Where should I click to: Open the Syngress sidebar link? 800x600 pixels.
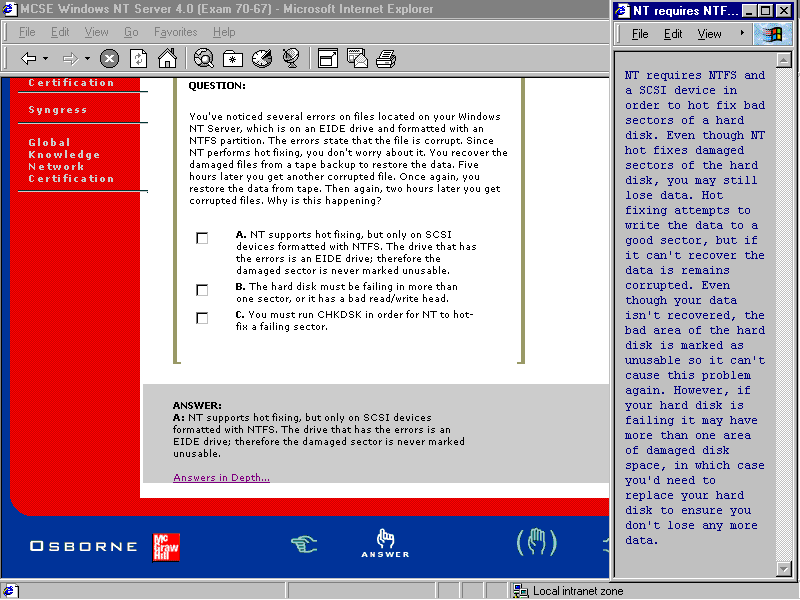(x=57, y=110)
